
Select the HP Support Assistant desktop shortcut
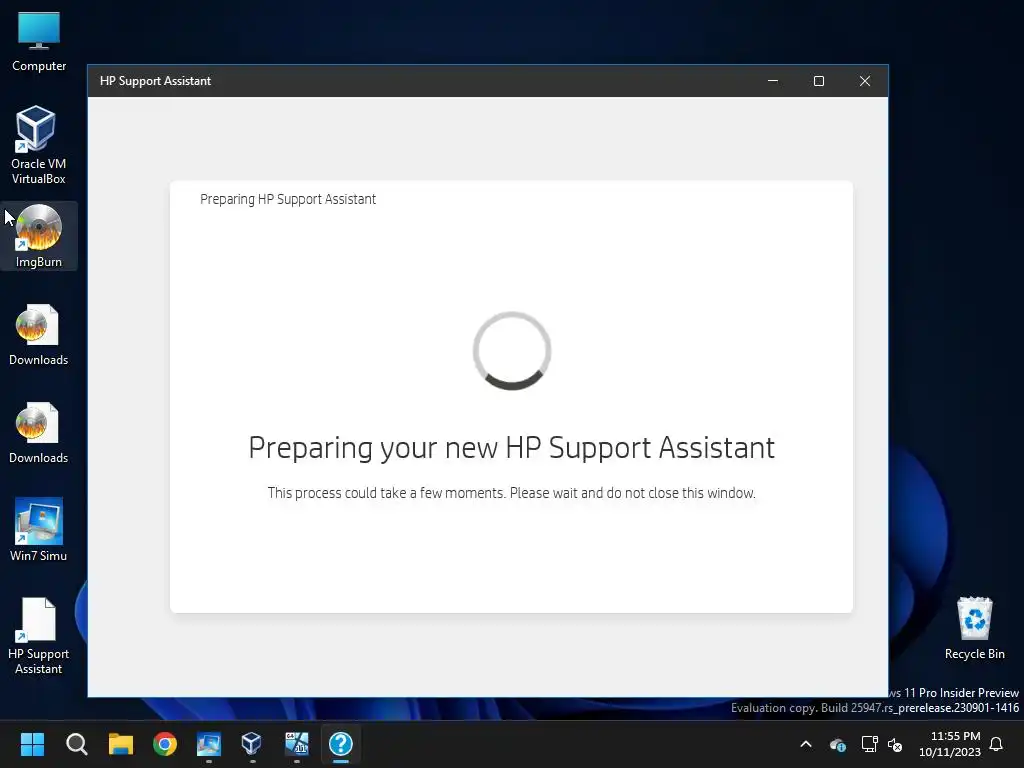click(x=39, y=636)
